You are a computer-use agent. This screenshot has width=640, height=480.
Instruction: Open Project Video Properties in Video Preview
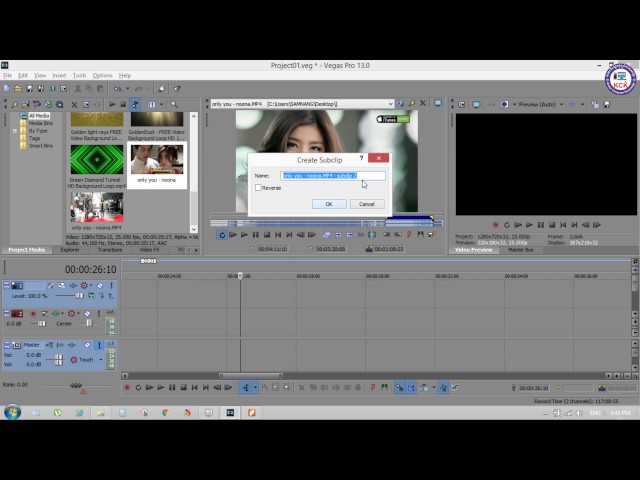tap(462, 104)
